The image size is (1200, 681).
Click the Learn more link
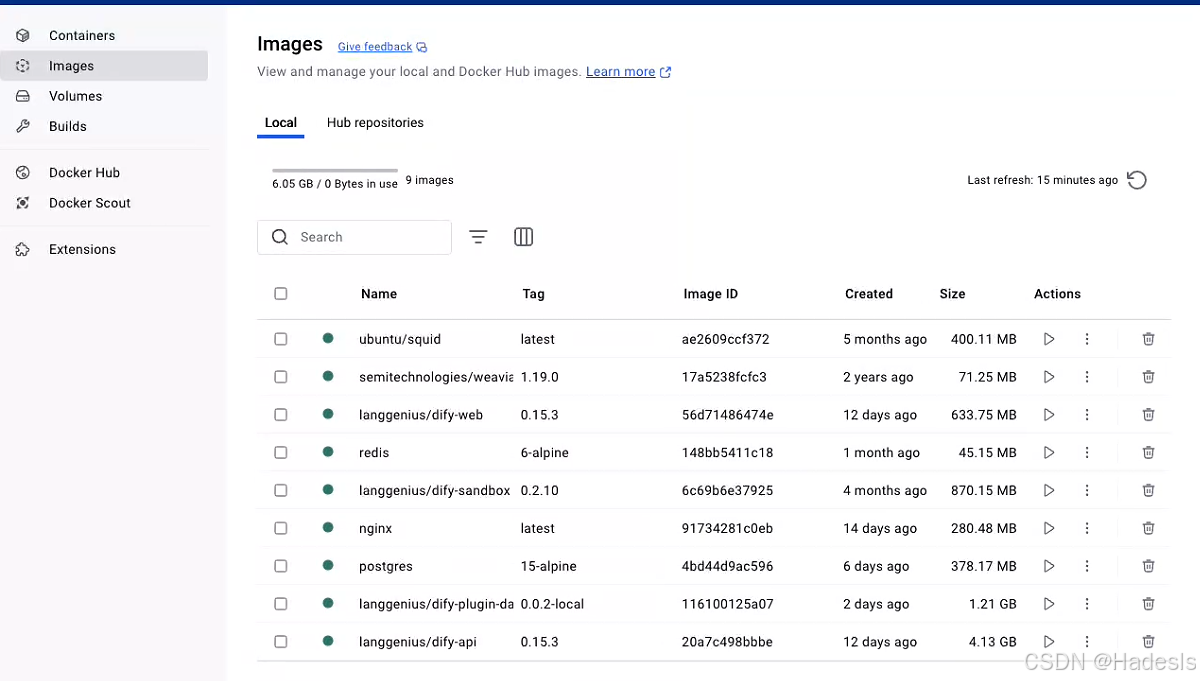coord(628,72)
